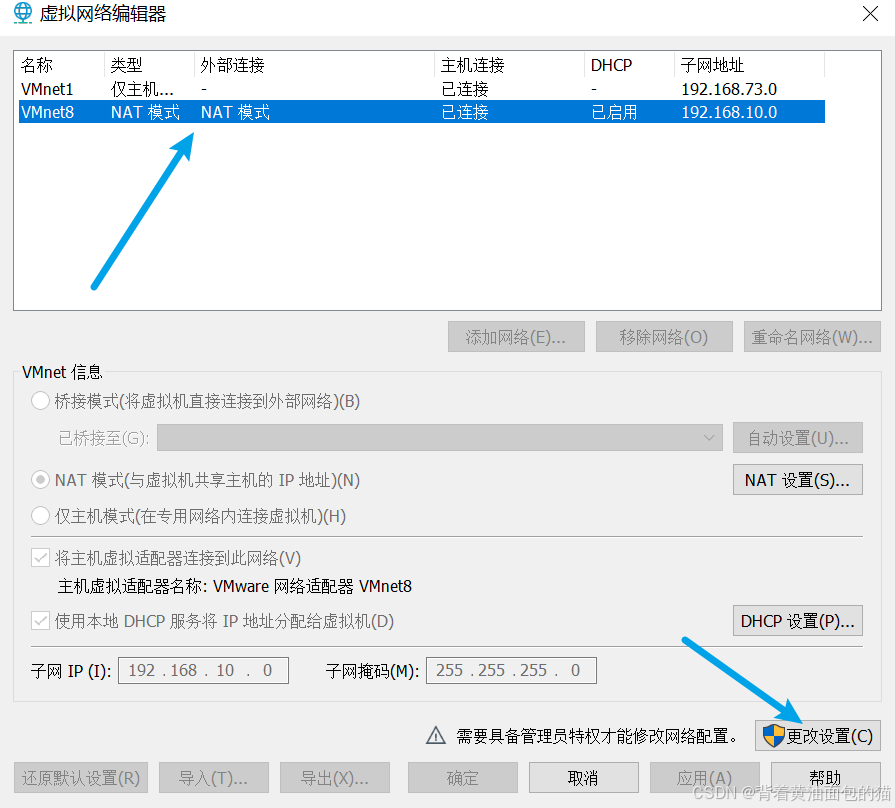Click 主机虚拟适配器名称 VMnet8 text
Screen dimensions: 895x808
[235, 586]
